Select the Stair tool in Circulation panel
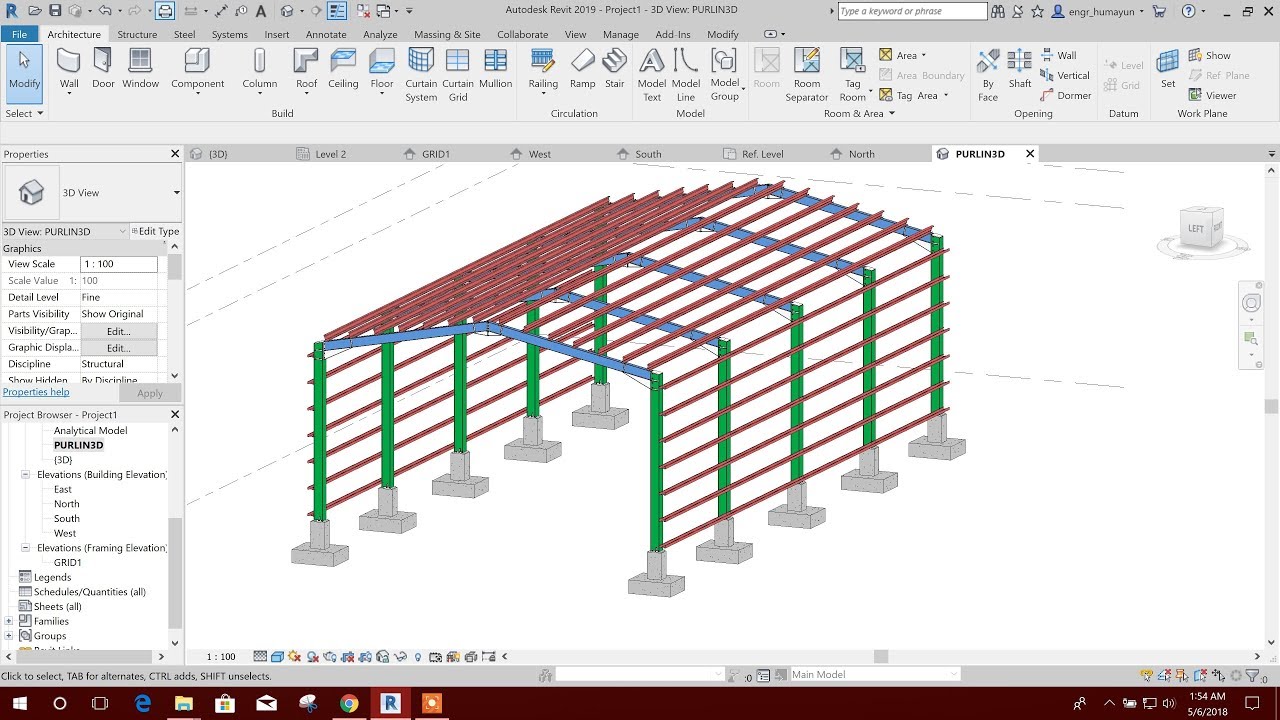The height and width of the screenshot is (720, 1280). point(615,70)
